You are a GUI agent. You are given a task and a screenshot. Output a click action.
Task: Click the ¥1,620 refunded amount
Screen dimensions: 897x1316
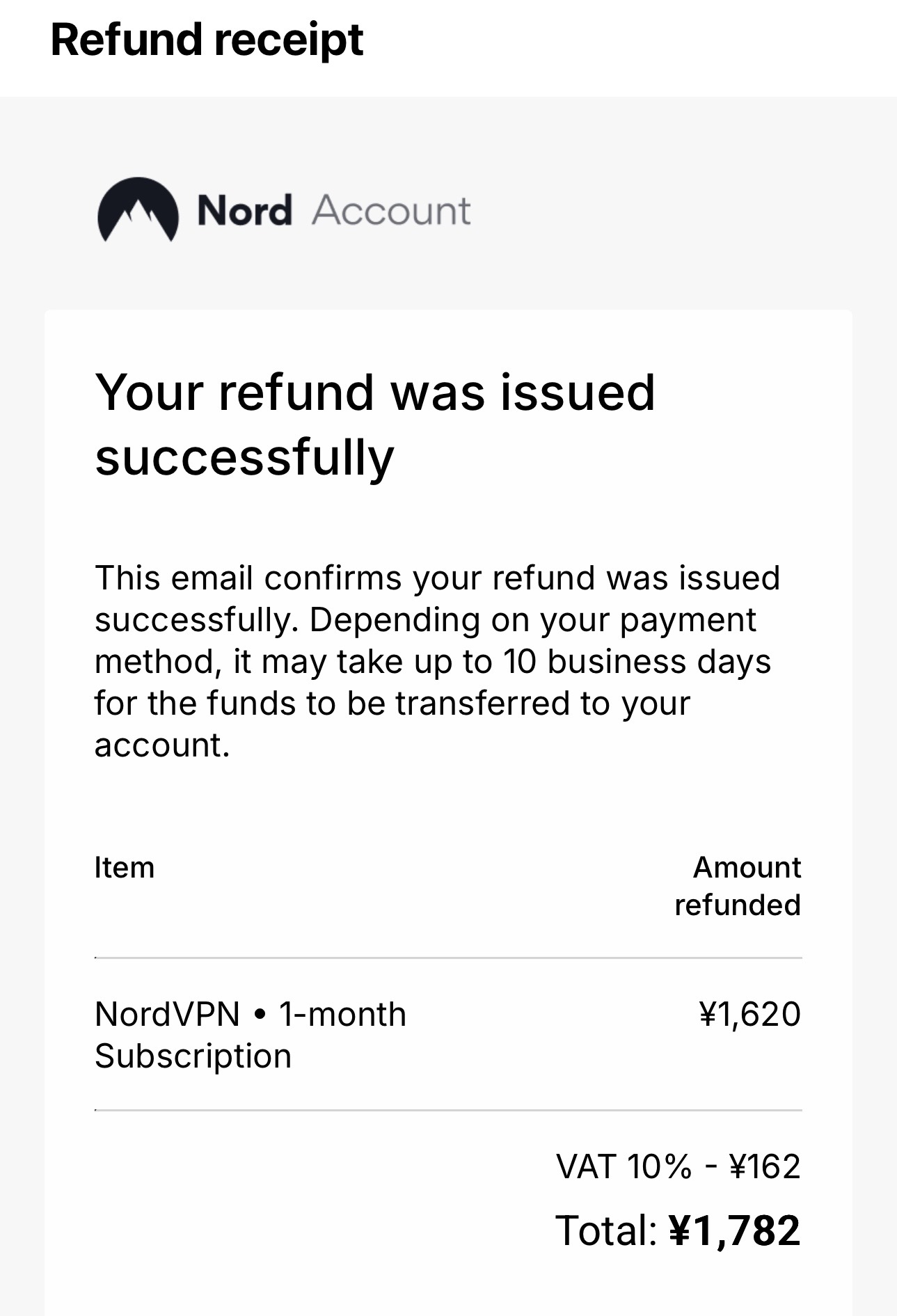click(749, 1014)
